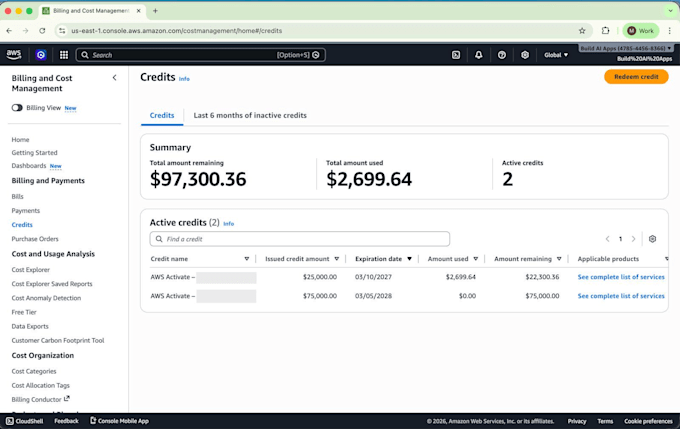680x429 pixels.
Task: Launch CloudShell from the top navigation icon
Action: [x=456, y=55]
